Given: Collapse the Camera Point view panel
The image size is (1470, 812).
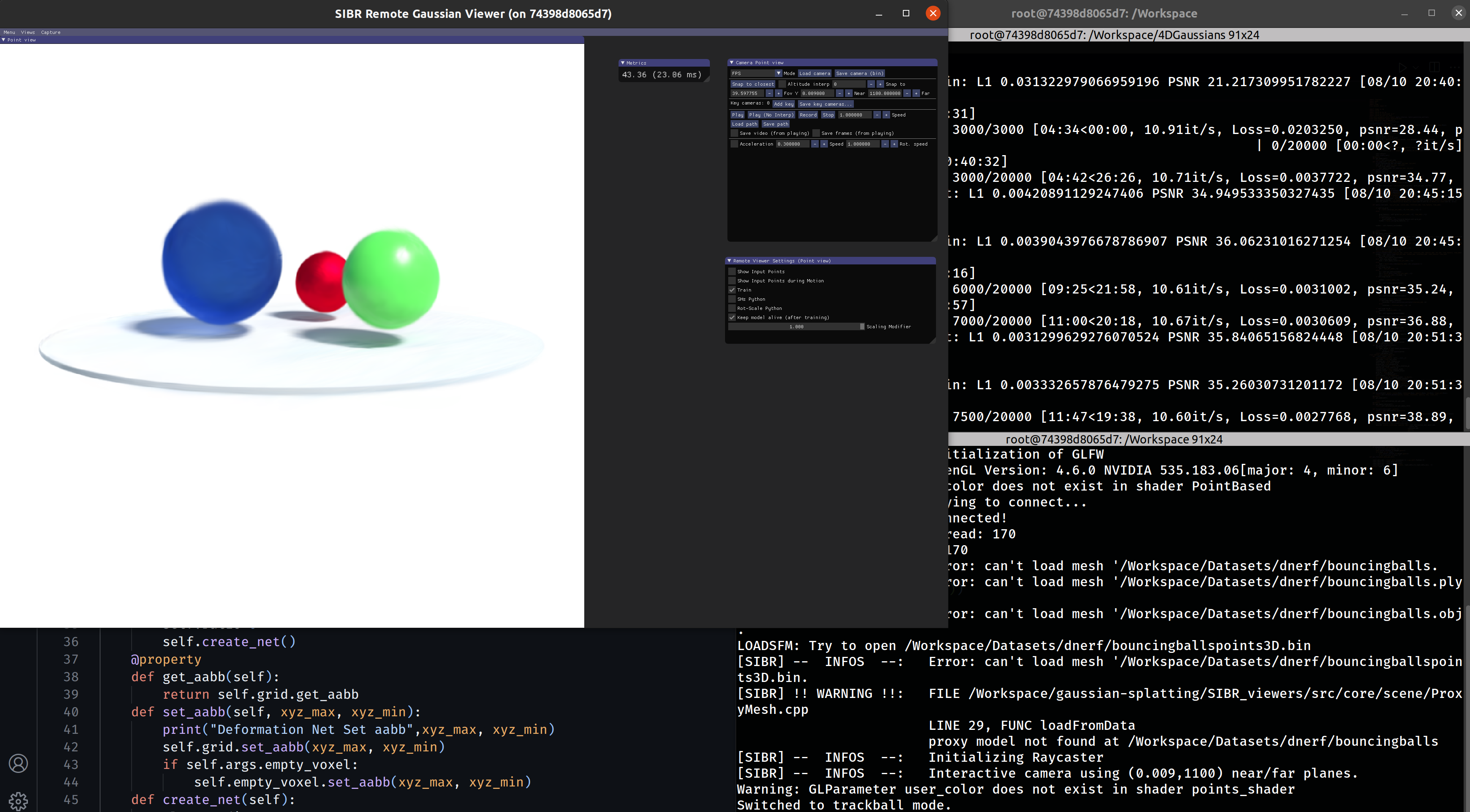Looking at the screenshot, I should [731, 63].
